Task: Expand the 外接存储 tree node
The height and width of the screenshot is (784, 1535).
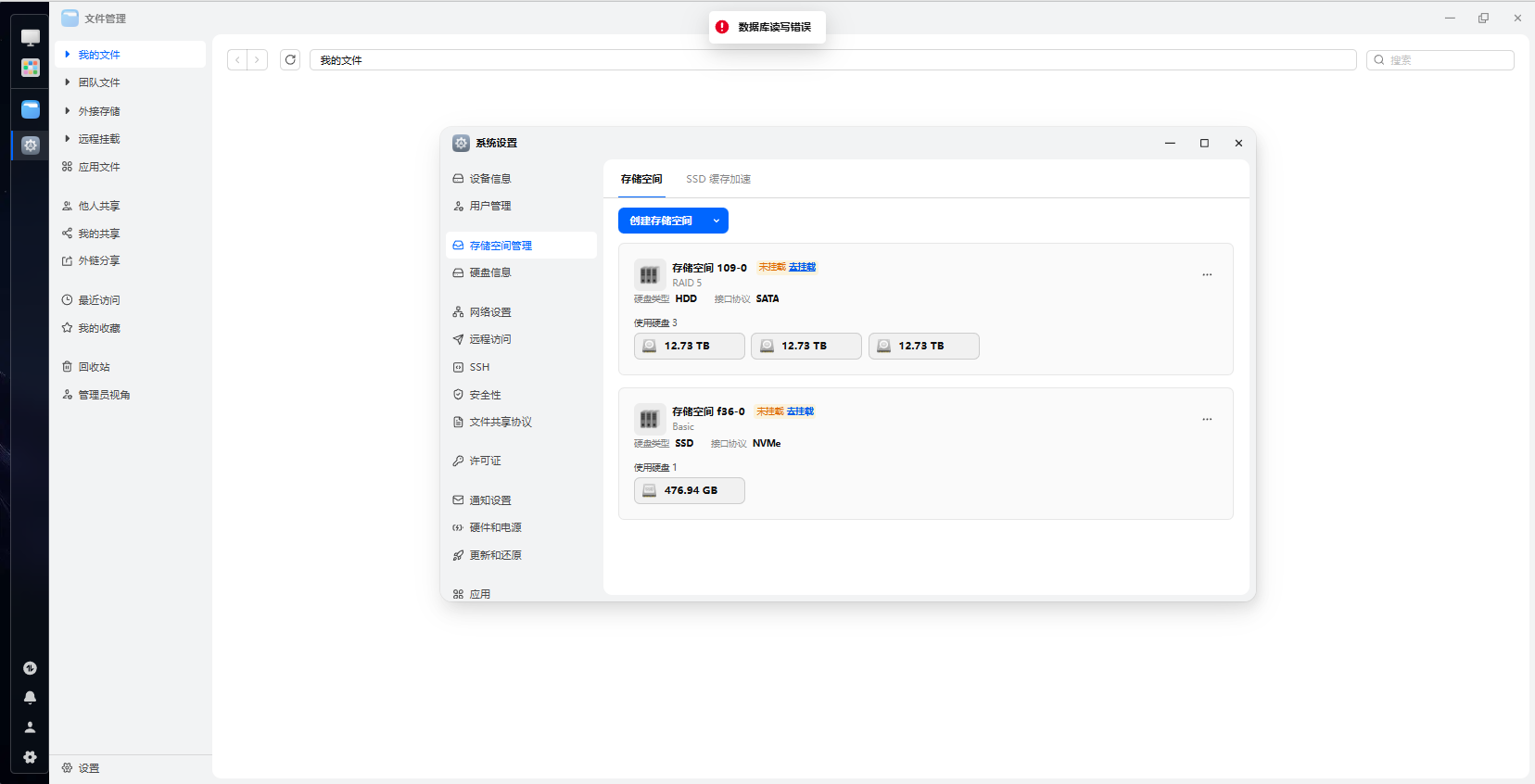Action: tap(68, 111)
